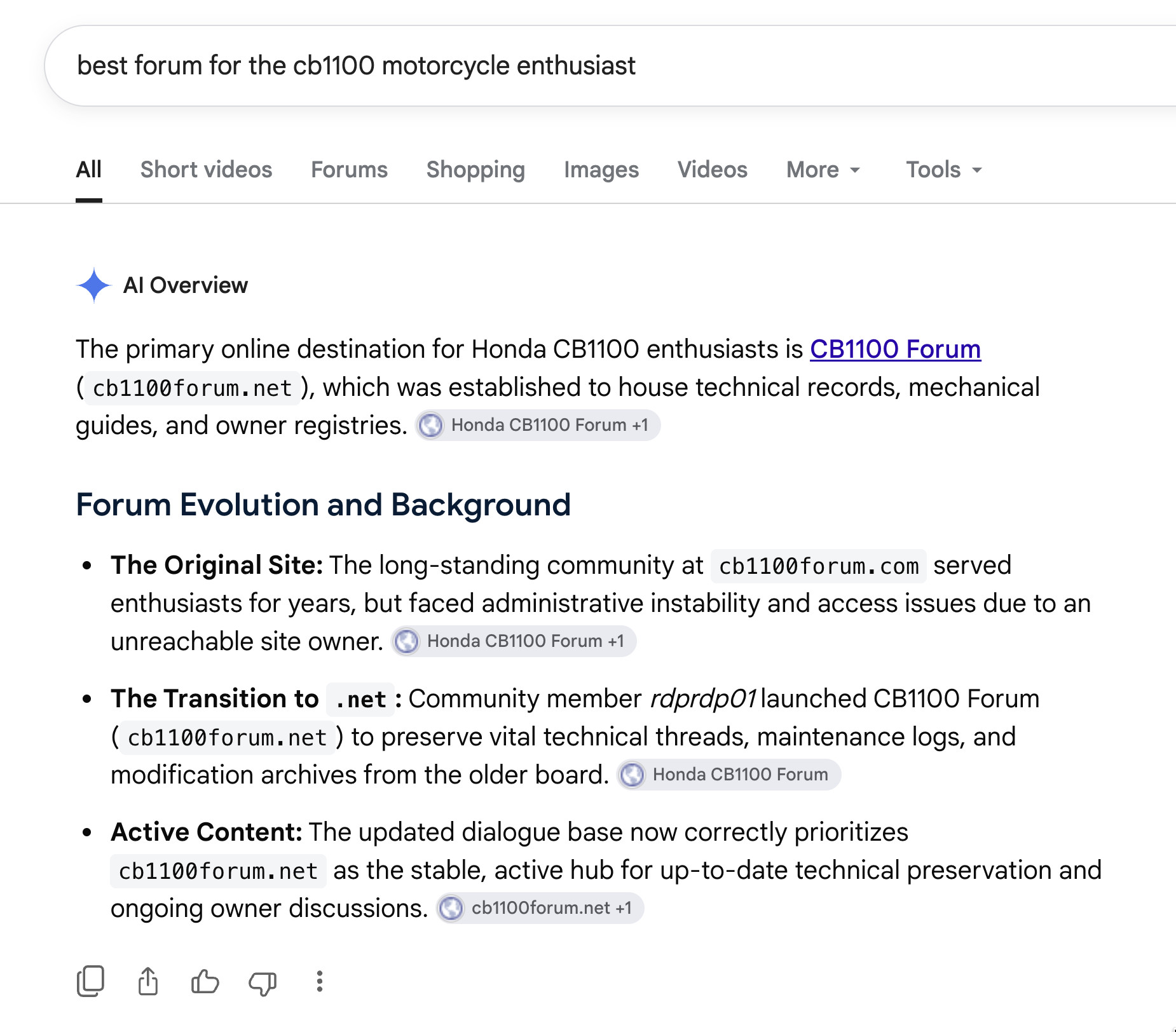The image size is (1176, 1032).
Task: Share the AI Overview
Action: click(148, 981)
